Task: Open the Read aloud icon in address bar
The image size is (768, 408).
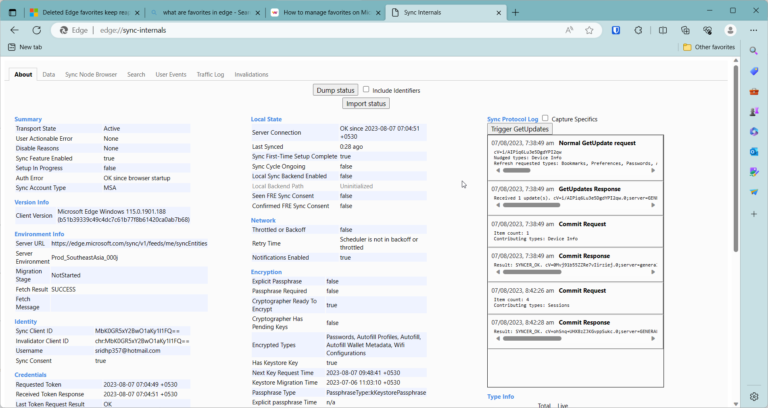Action: click(x=569, y=30)
